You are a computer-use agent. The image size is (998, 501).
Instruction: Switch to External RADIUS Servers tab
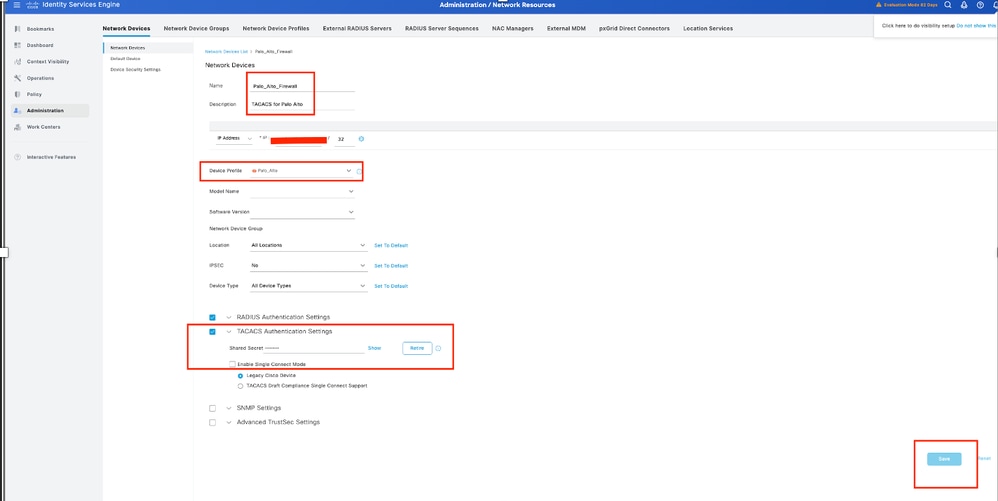coord(357,29)
